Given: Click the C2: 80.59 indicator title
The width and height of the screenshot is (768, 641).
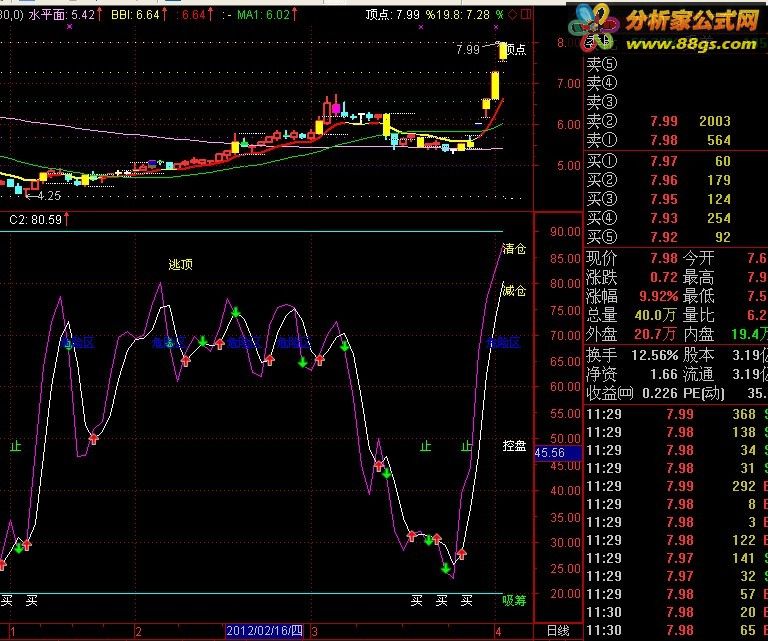Looking at the screenshot, I should [39, 219].
